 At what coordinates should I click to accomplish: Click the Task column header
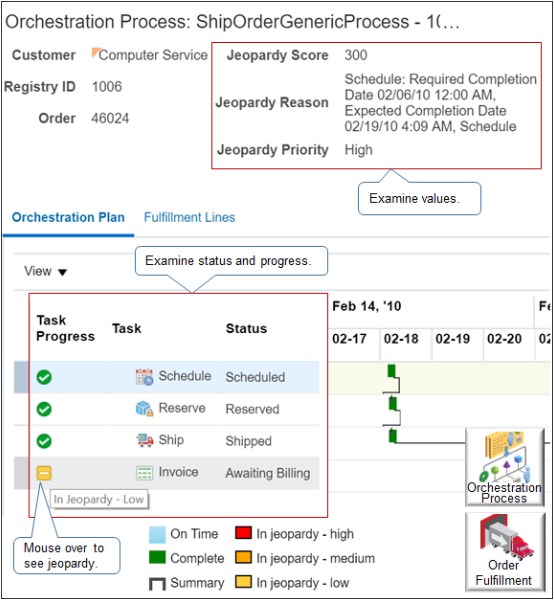127,328
